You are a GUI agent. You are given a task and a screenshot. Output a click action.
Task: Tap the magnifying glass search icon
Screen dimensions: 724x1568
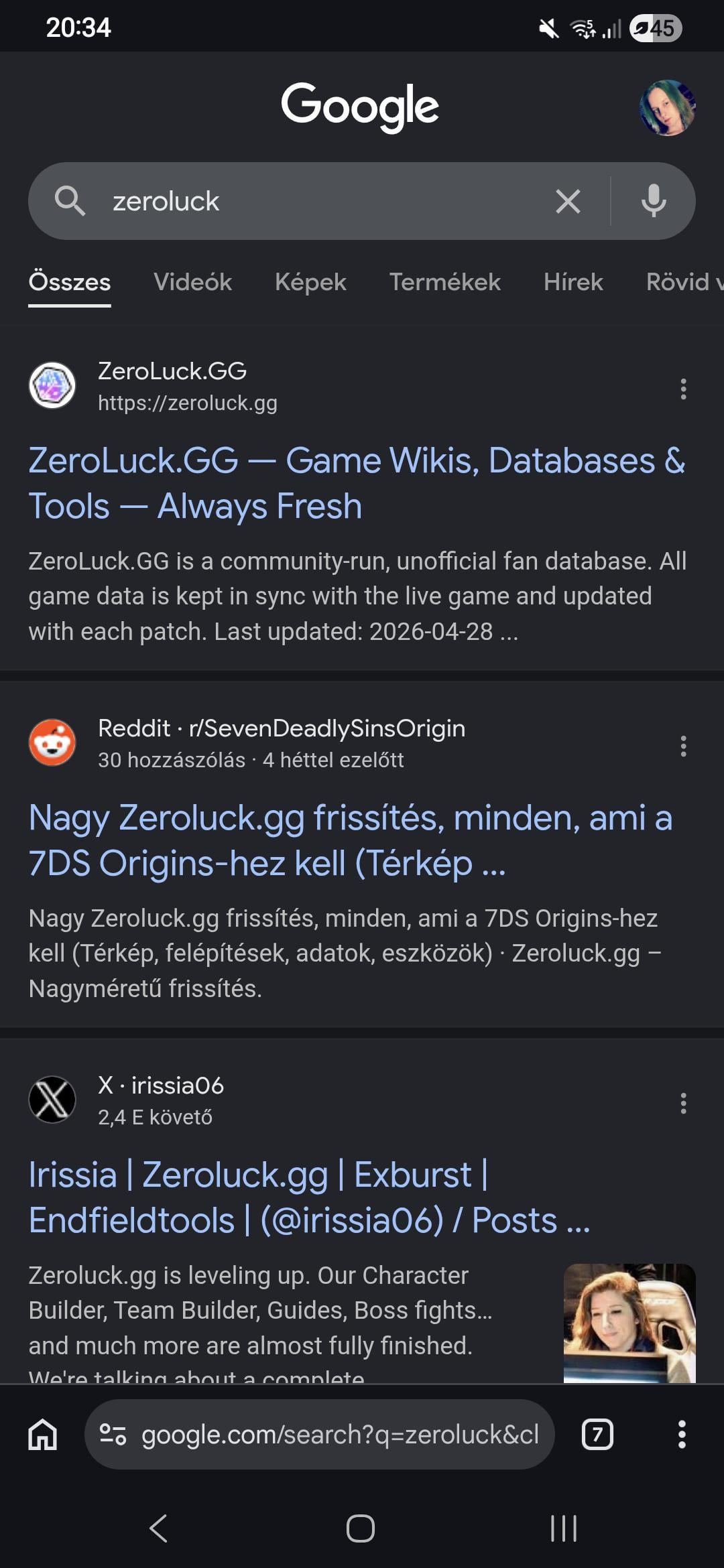click(x=70, y=201)
